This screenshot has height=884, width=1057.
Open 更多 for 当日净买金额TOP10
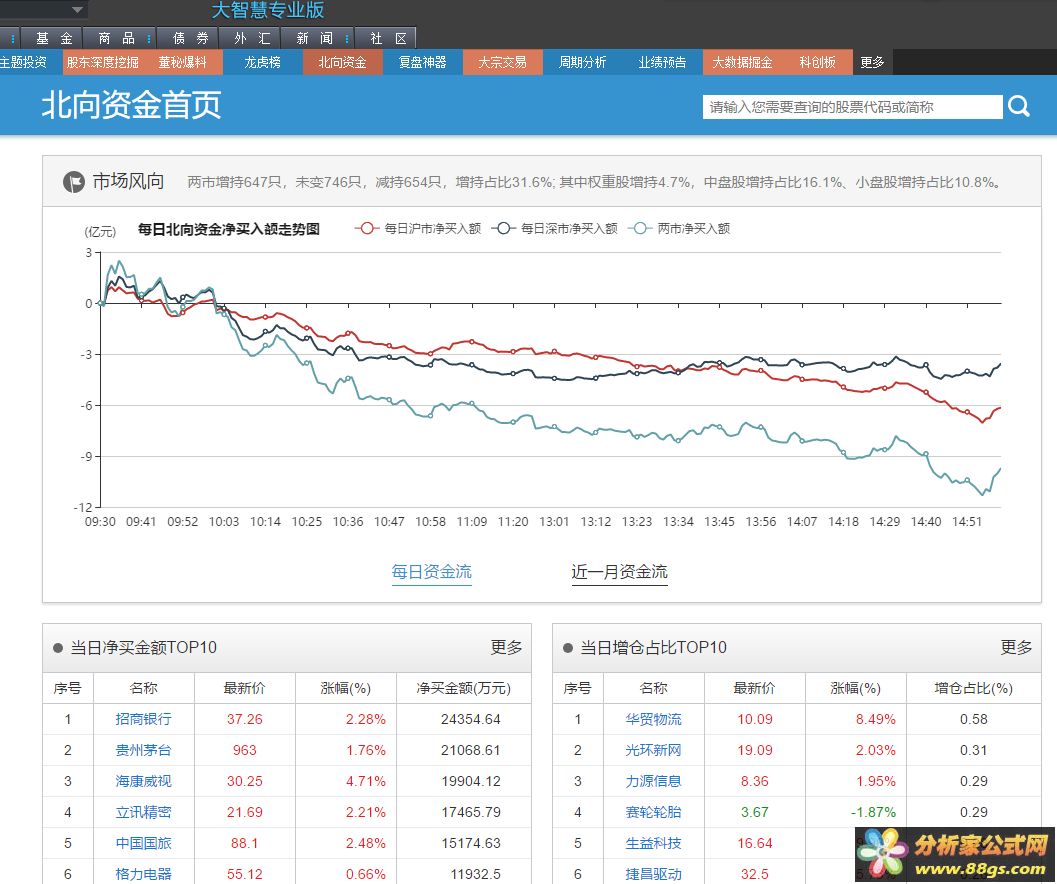point(506,647)
